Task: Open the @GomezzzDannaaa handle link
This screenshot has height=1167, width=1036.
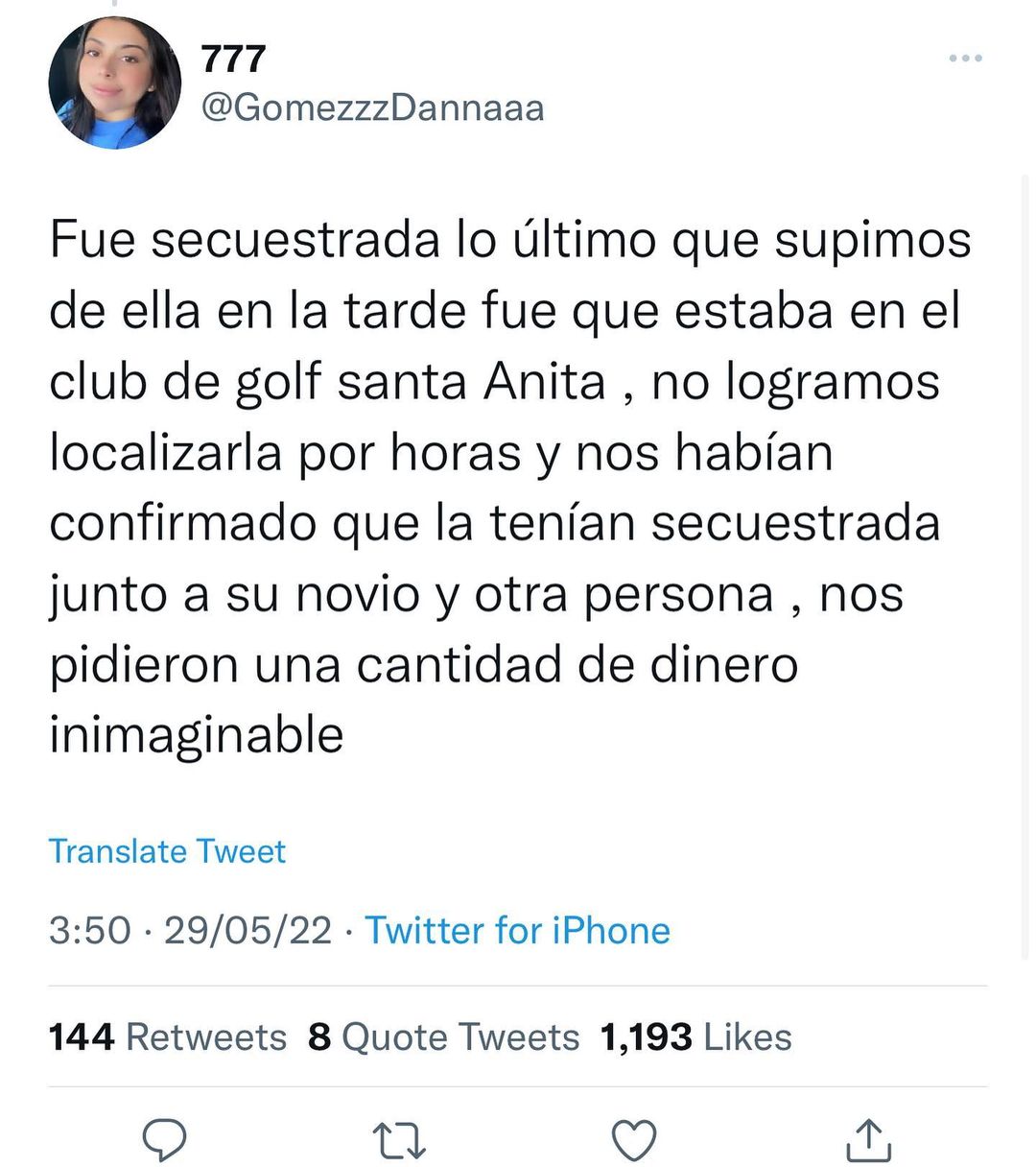Action: click(372, 107)
